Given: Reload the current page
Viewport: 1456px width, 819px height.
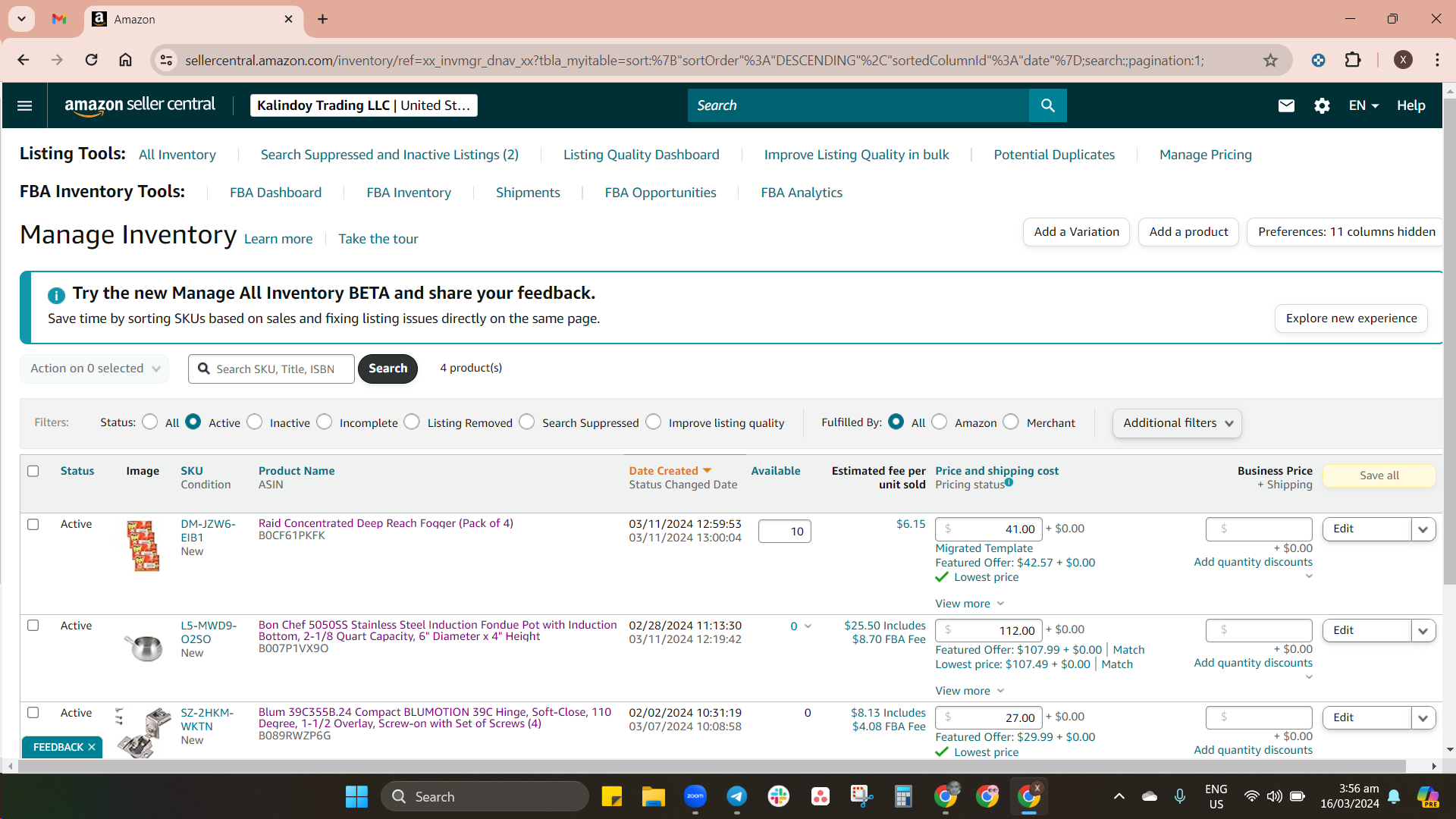Looking at the screenshot, I should coord(91,60).
